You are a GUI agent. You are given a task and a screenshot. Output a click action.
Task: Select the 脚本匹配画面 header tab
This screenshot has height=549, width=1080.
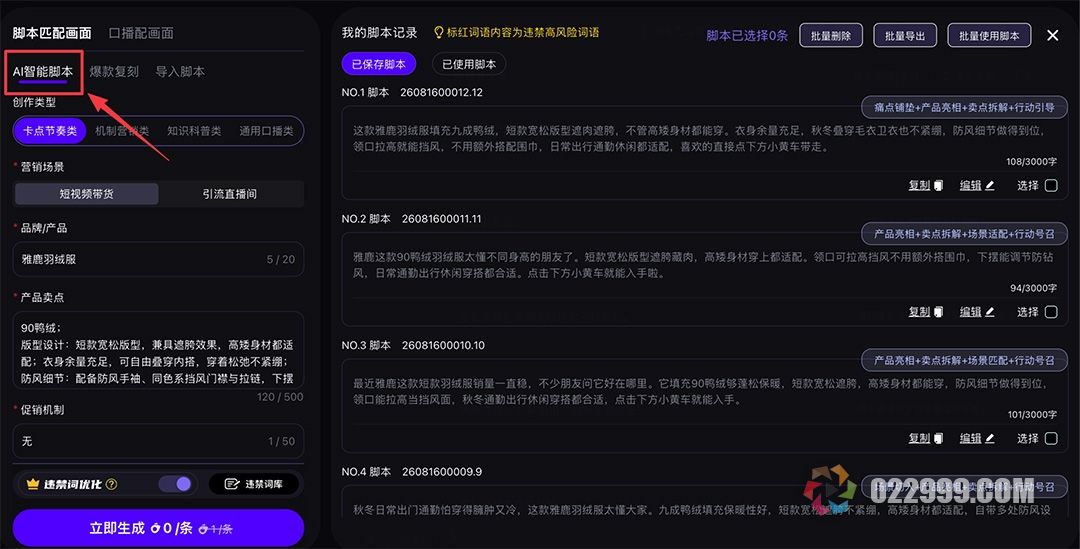point(52,33)
